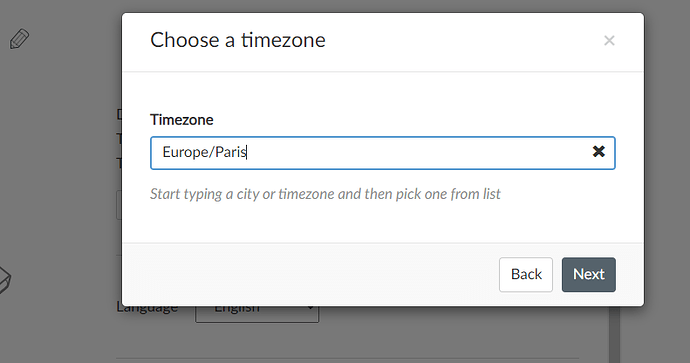
Task: Return with the Back button
Action: [525, 275]
